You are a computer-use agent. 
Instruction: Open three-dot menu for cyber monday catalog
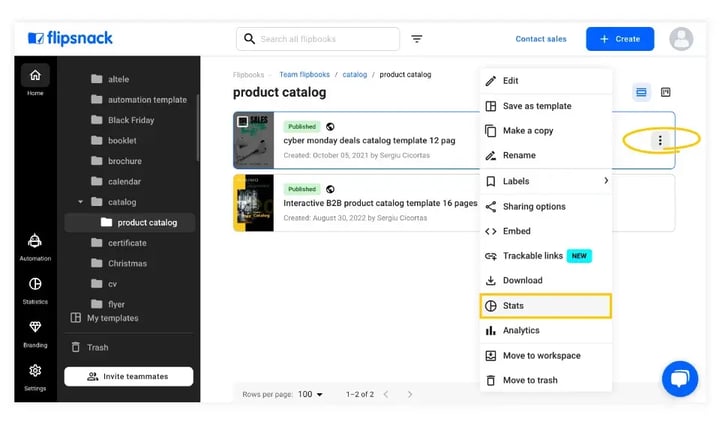click(x=660, y=140)
